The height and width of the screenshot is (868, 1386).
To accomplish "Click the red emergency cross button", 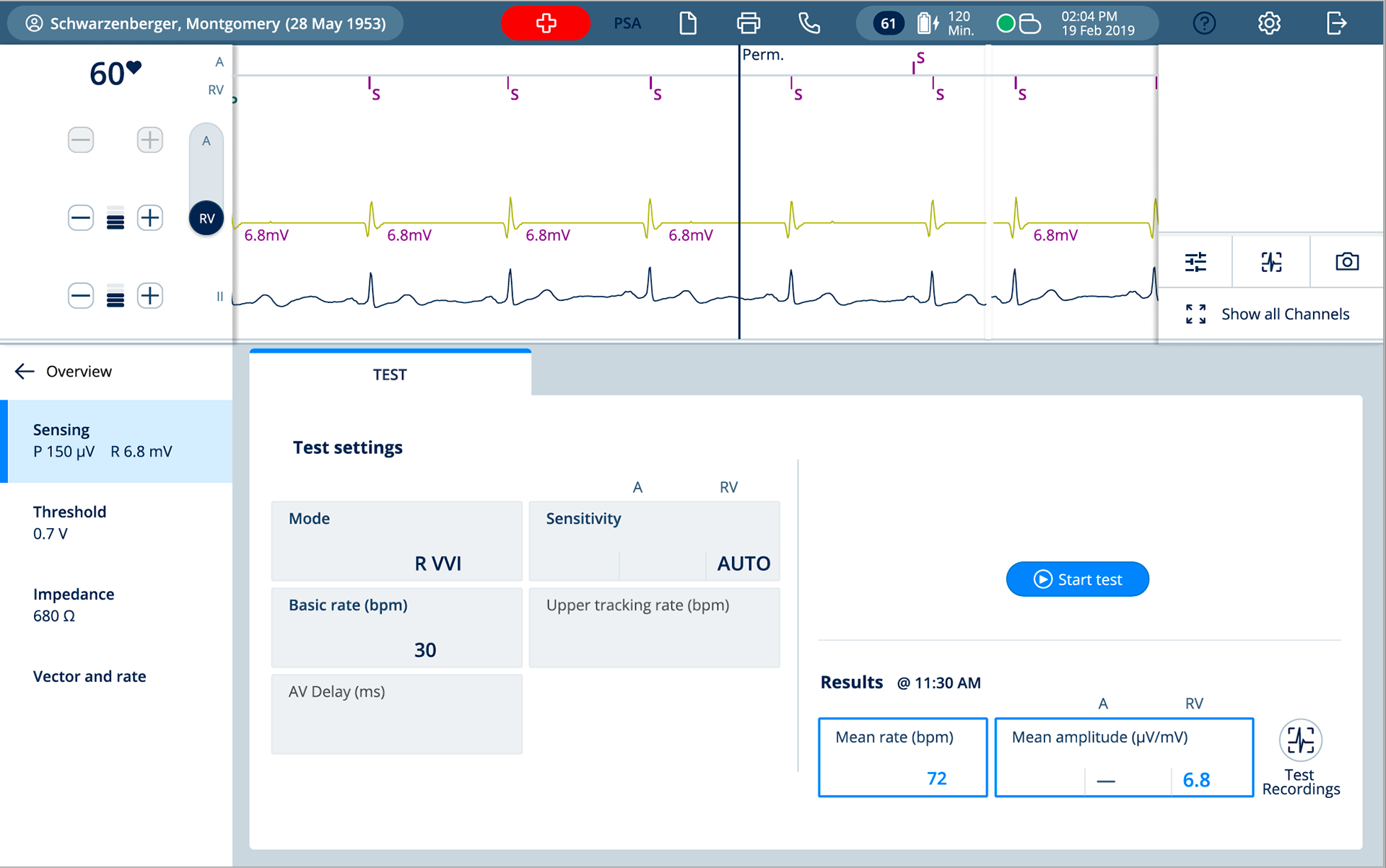I will pyautogui.click(x=545, y=23).
